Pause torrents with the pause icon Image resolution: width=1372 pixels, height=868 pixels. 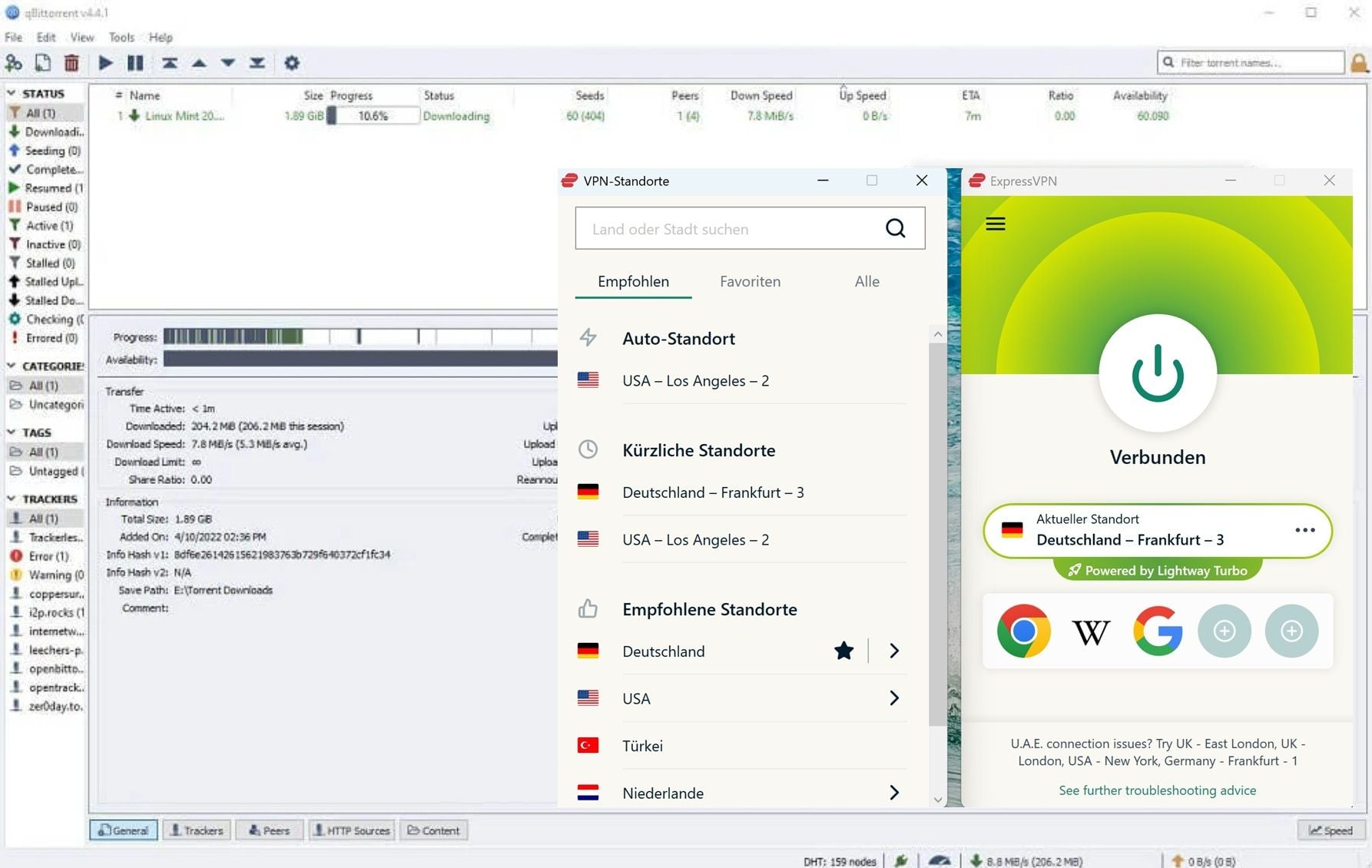click(x=135, y=63)
